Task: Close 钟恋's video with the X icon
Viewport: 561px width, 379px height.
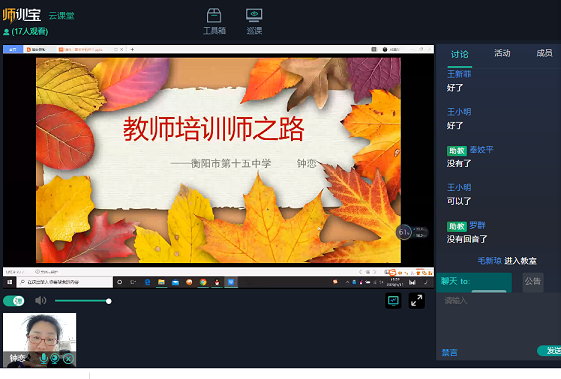Action: click(68, 358)
